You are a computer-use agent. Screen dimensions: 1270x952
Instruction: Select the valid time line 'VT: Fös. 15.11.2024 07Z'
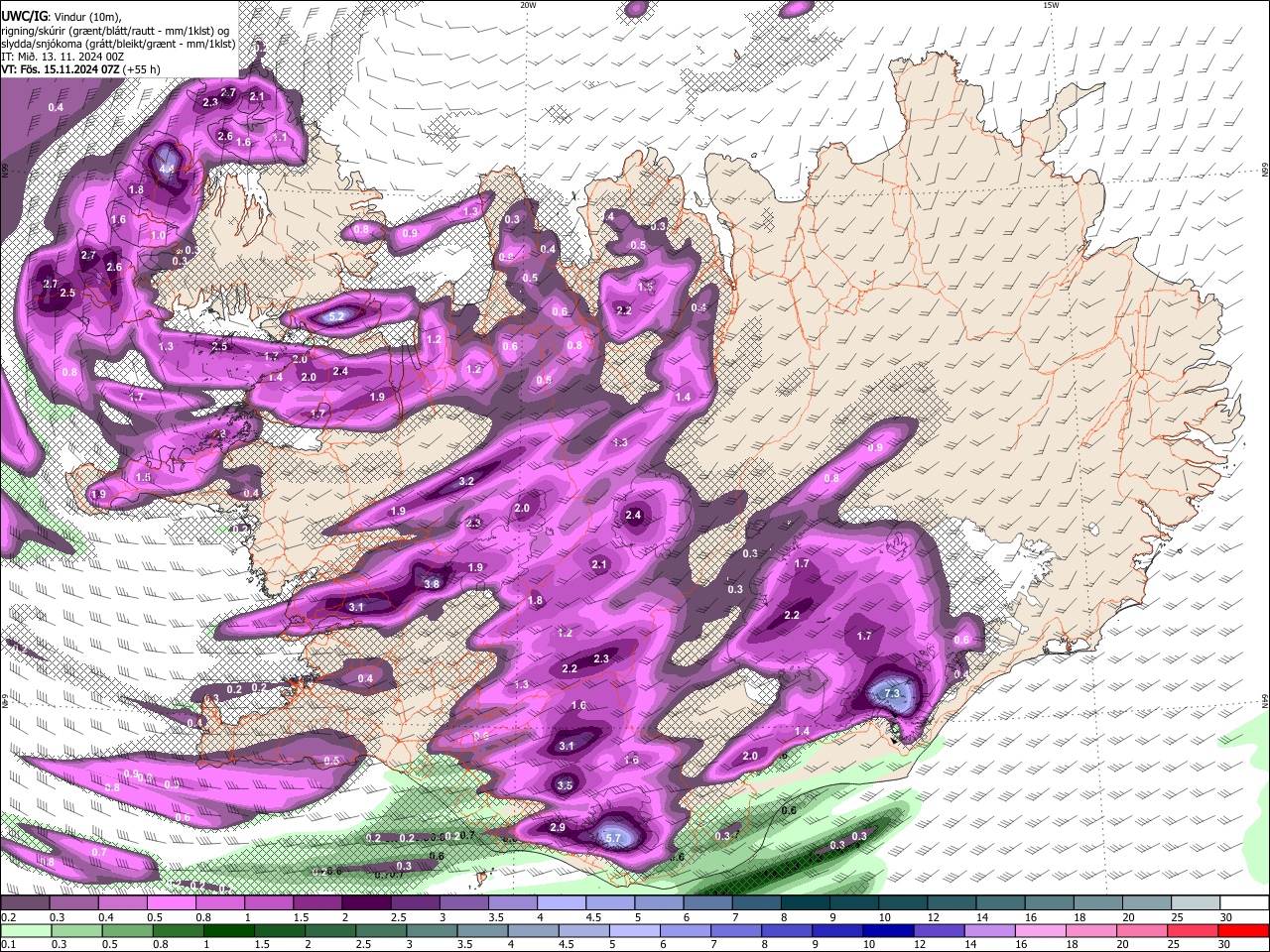click(62, 69)
